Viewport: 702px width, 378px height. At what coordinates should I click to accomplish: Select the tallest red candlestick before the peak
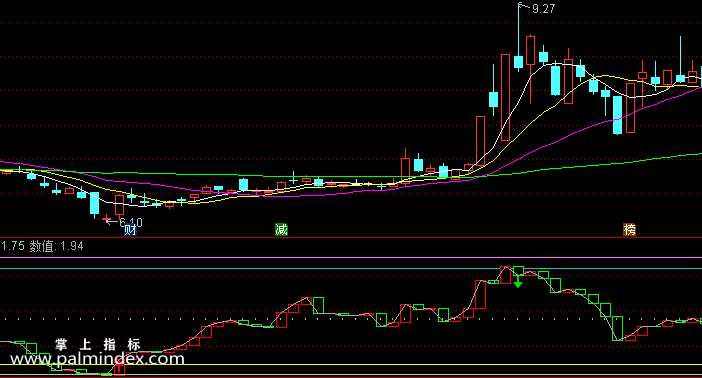505,98
